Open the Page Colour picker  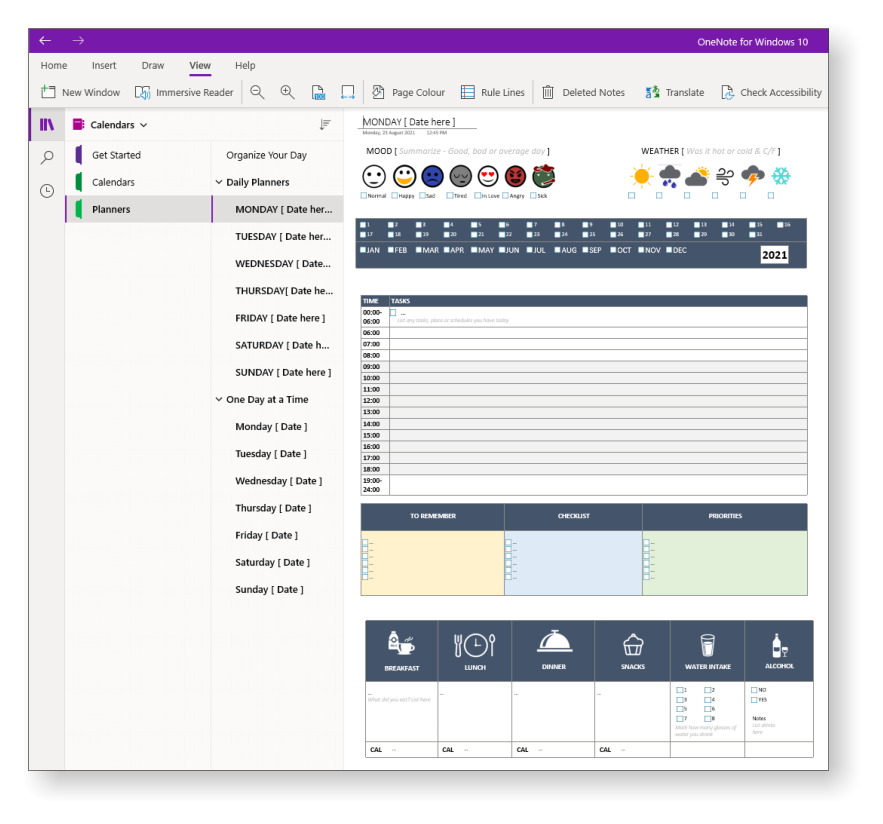tap(408, 92)
